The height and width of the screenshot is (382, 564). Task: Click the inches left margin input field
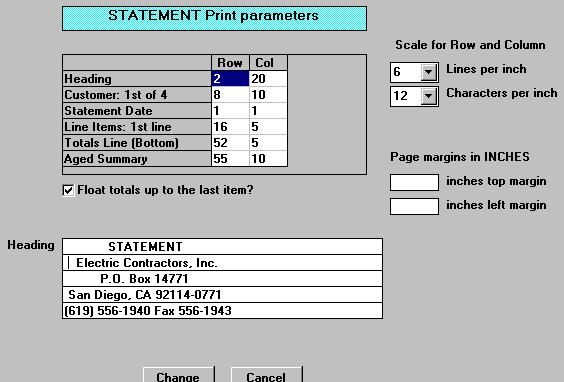click(x=414, y=206)
